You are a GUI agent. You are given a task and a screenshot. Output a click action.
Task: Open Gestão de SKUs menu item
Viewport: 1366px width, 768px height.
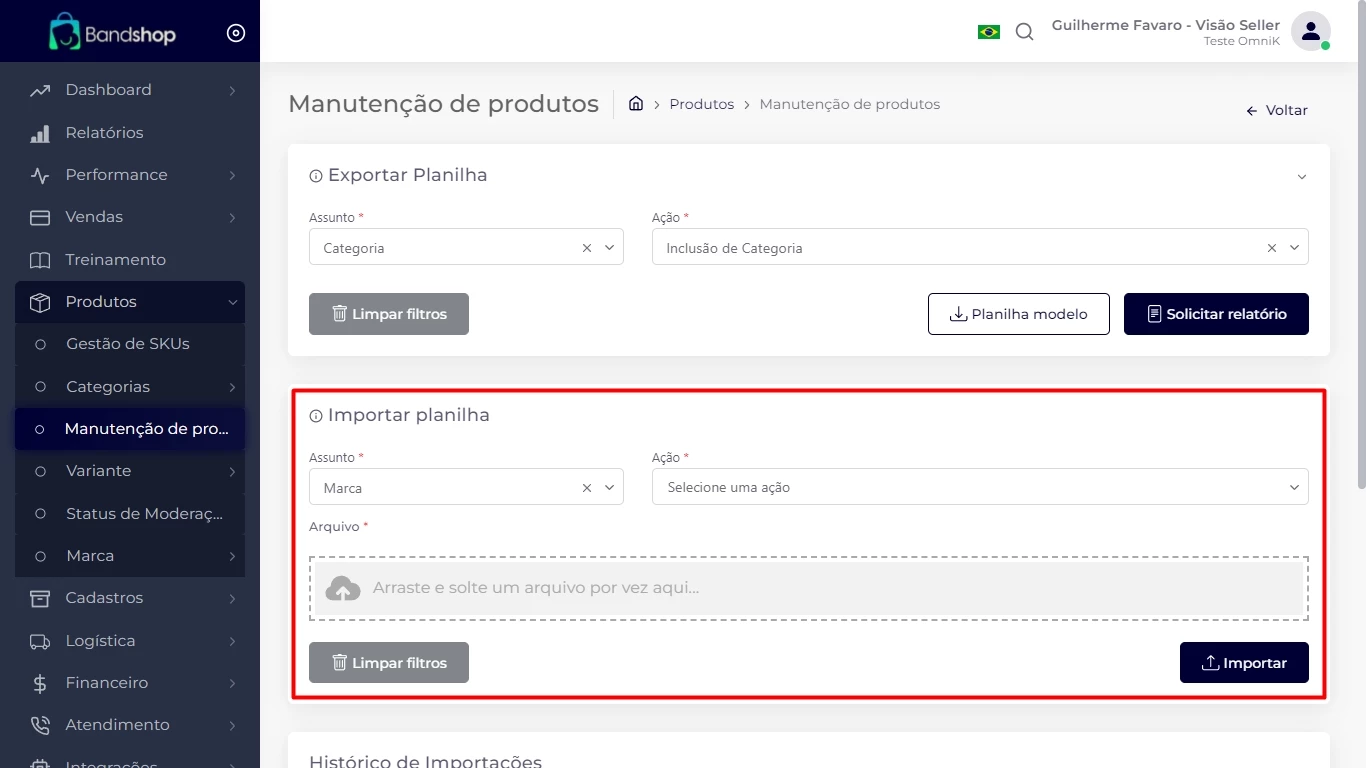128,344
